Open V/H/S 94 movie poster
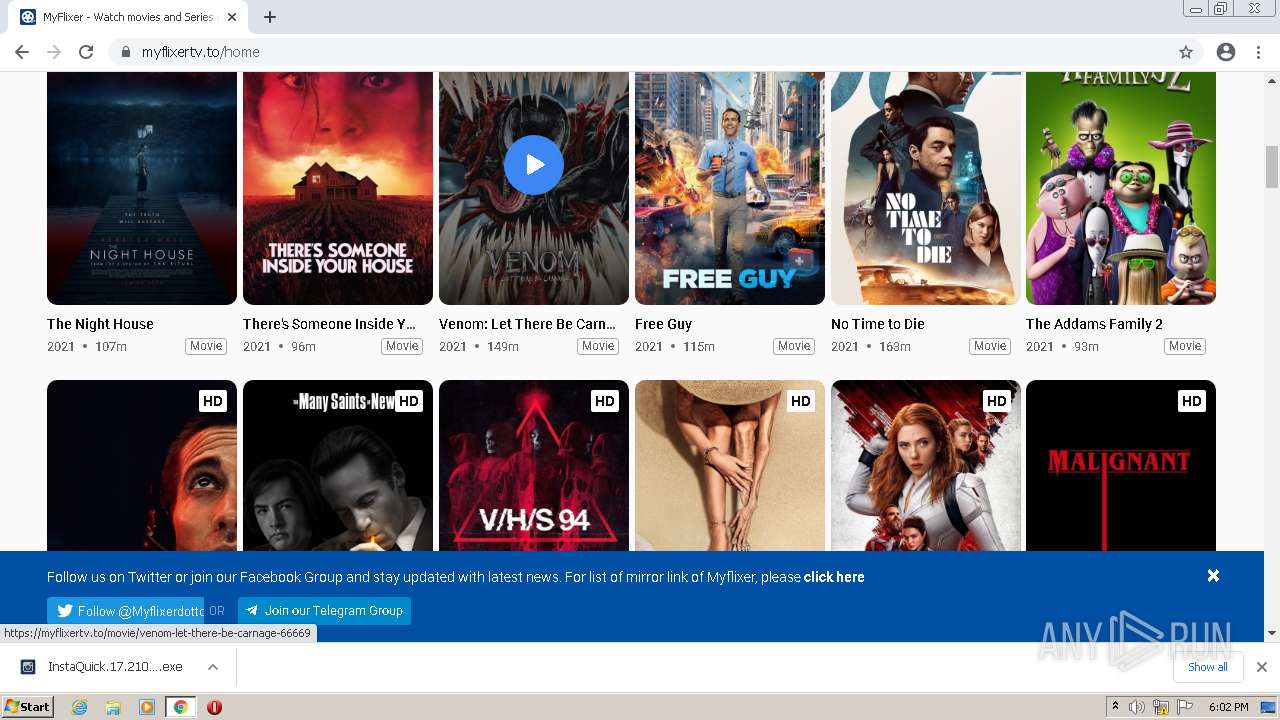1280x720 pixels. tap(534, 466)
